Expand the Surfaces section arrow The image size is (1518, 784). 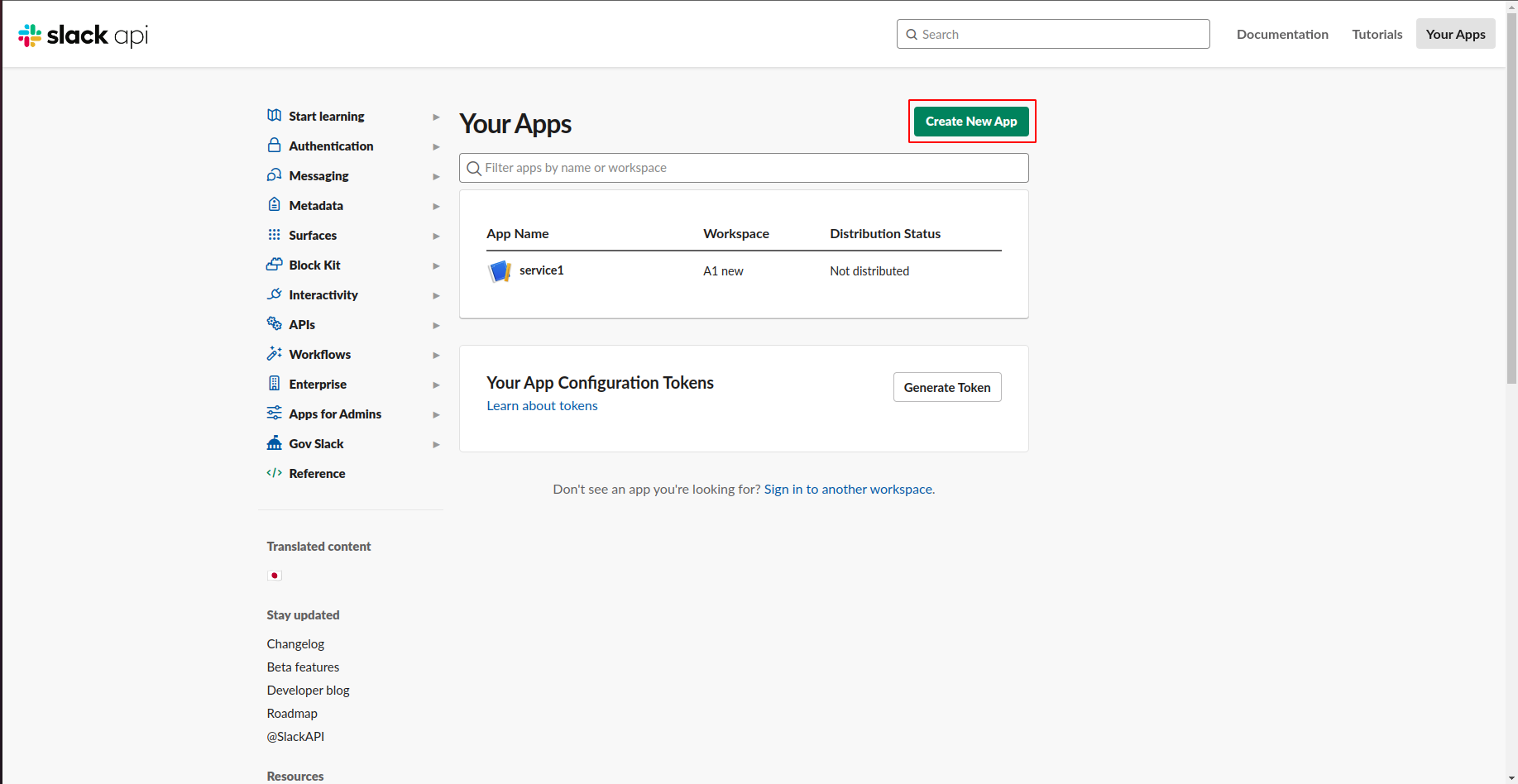[436, 236]
